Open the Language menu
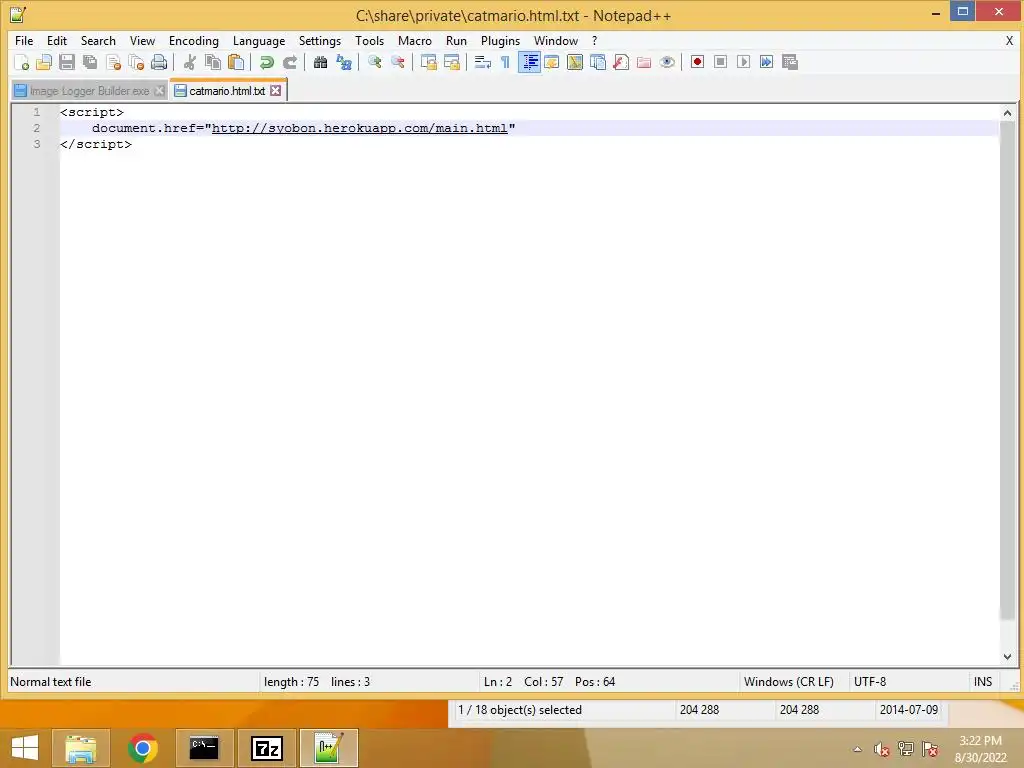 point(259,40)
